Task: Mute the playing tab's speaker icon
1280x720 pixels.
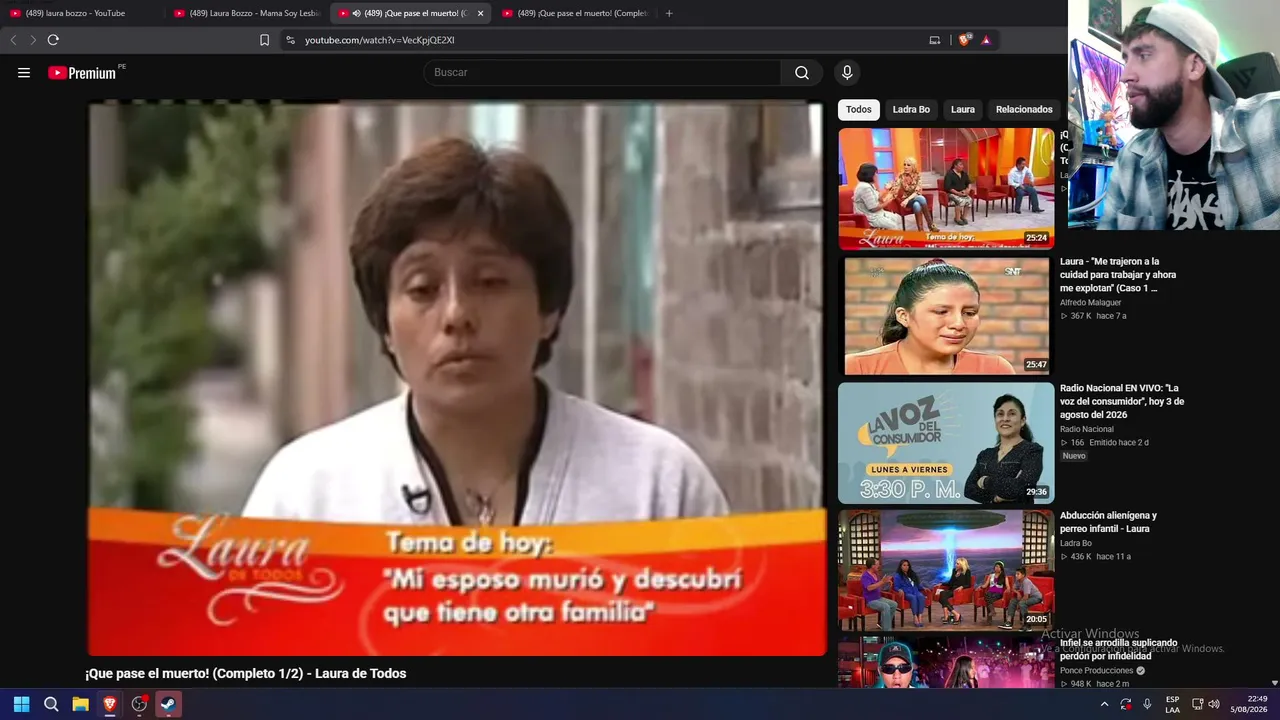Action: tap(357, 13)
